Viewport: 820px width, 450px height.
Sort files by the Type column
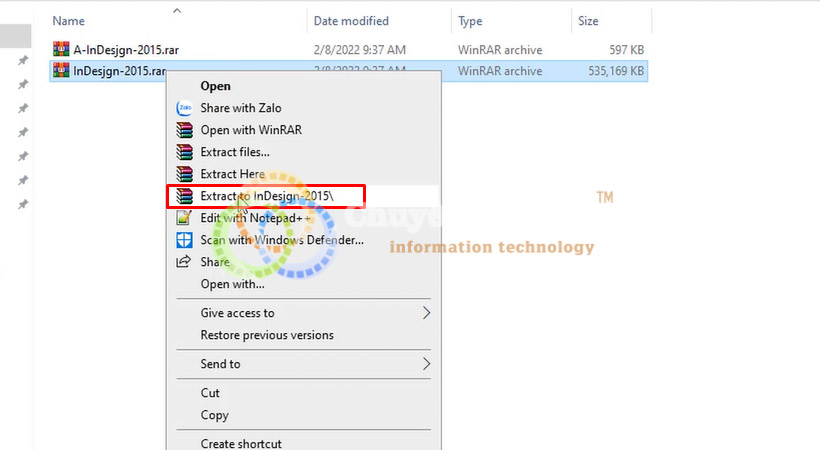point(470,21)
